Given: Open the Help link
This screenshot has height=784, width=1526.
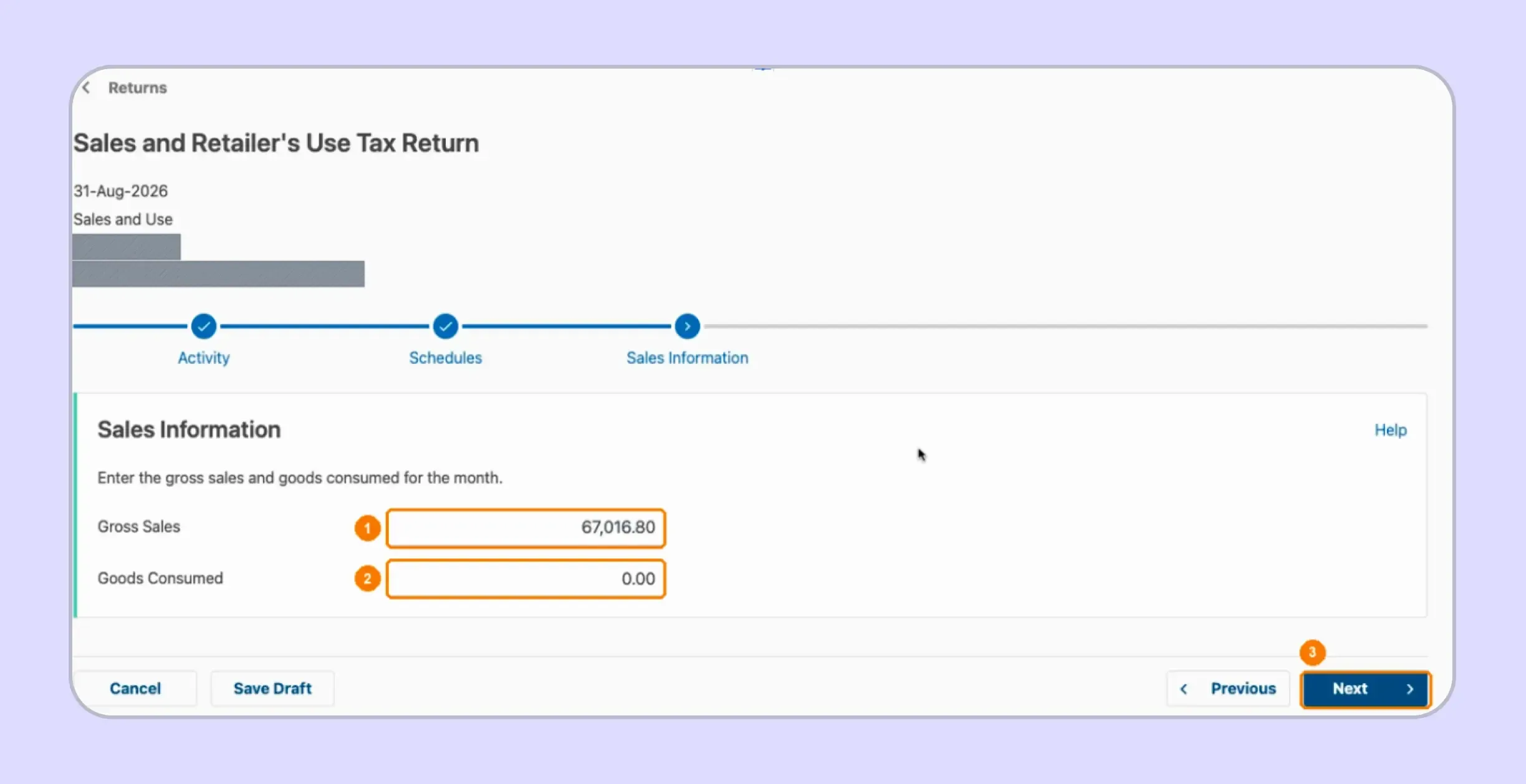Looking at the screenshot, I should (x=1391, y=430).
